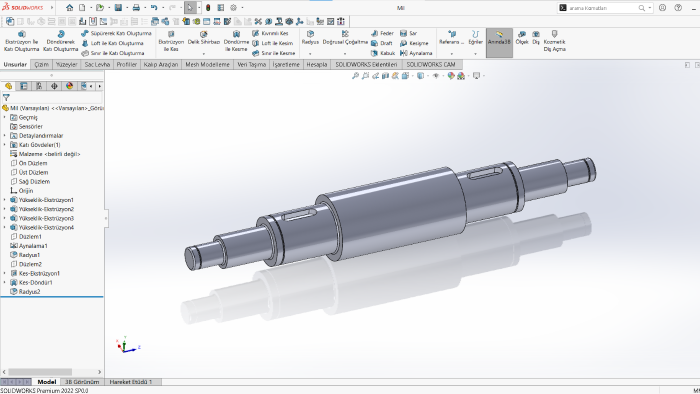700x394 pixels.
Task: Choose Loft ile Katı Oluşturma tool
Action: 112,43
